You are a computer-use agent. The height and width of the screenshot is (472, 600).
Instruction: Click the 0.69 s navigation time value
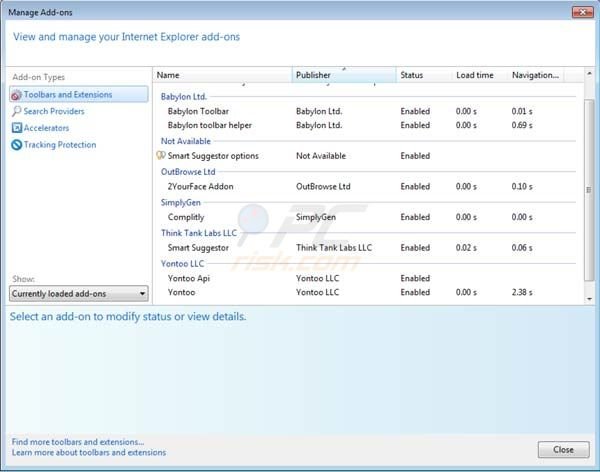(522, 125)
